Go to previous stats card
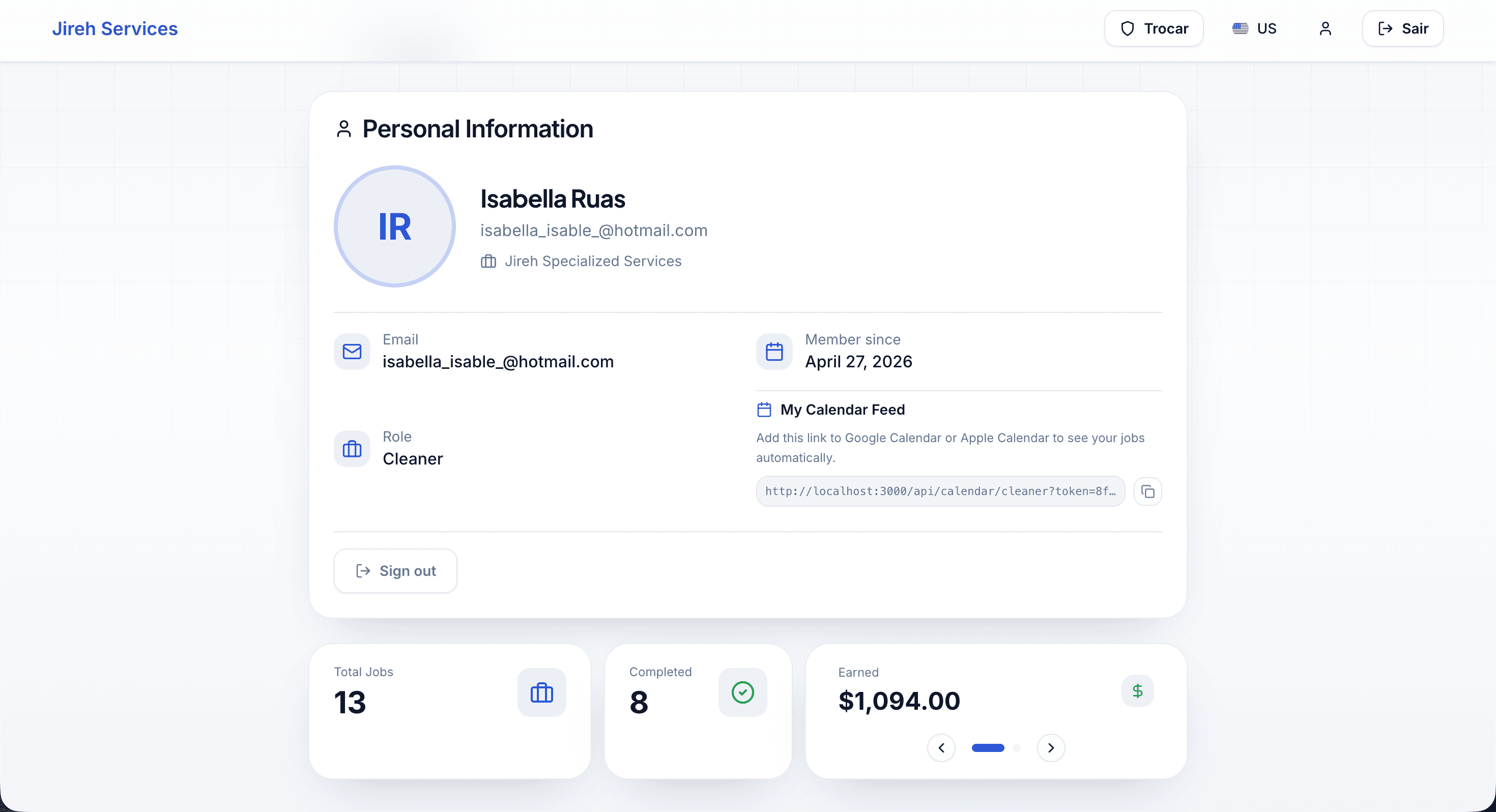The width and height of the screenshot is (1496, 812). coord(941,747)
